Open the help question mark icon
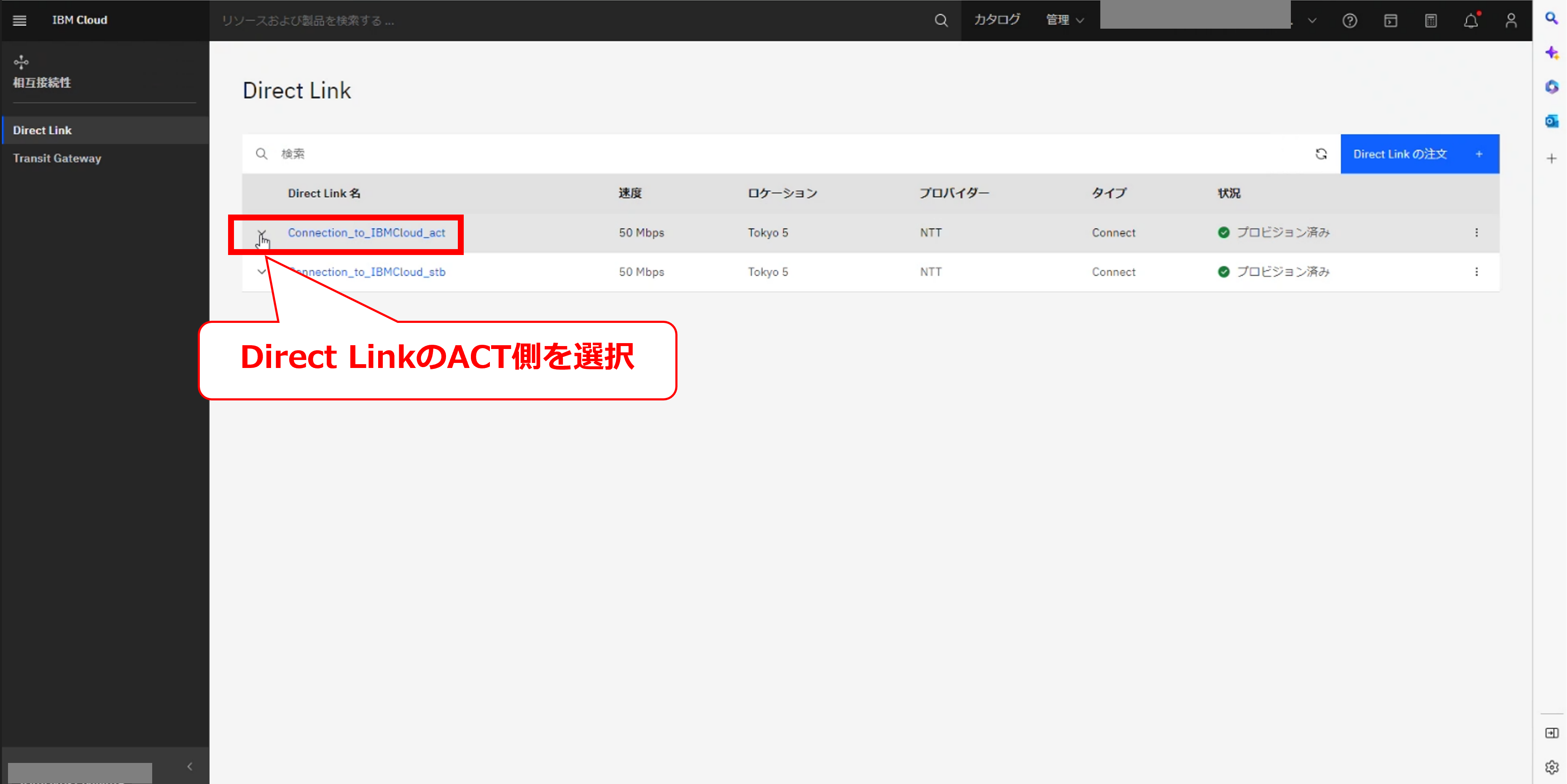The width and height of the screenshot is (1567, 784). point(1349,21)
